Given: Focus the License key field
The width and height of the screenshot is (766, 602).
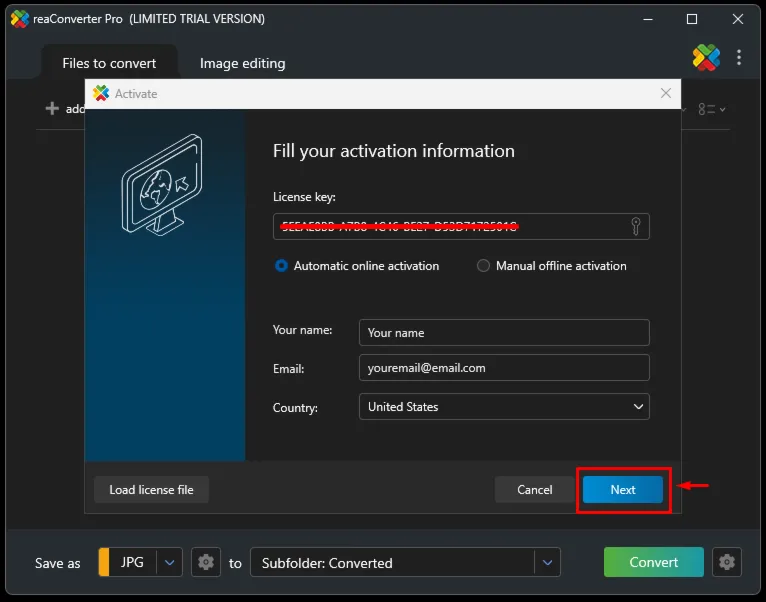Looking at the screenshot, I should click(461, 226).
